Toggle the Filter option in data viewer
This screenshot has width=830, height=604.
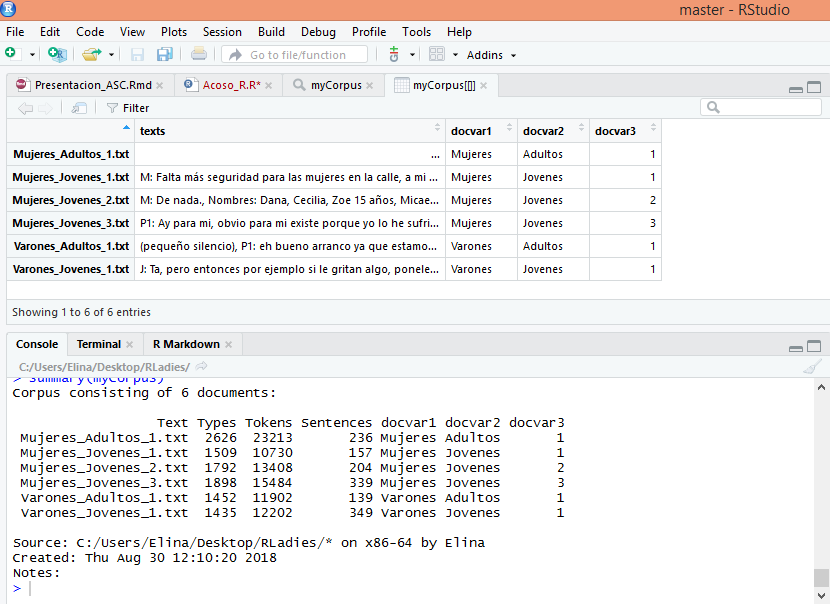click(x=128, y=108)
